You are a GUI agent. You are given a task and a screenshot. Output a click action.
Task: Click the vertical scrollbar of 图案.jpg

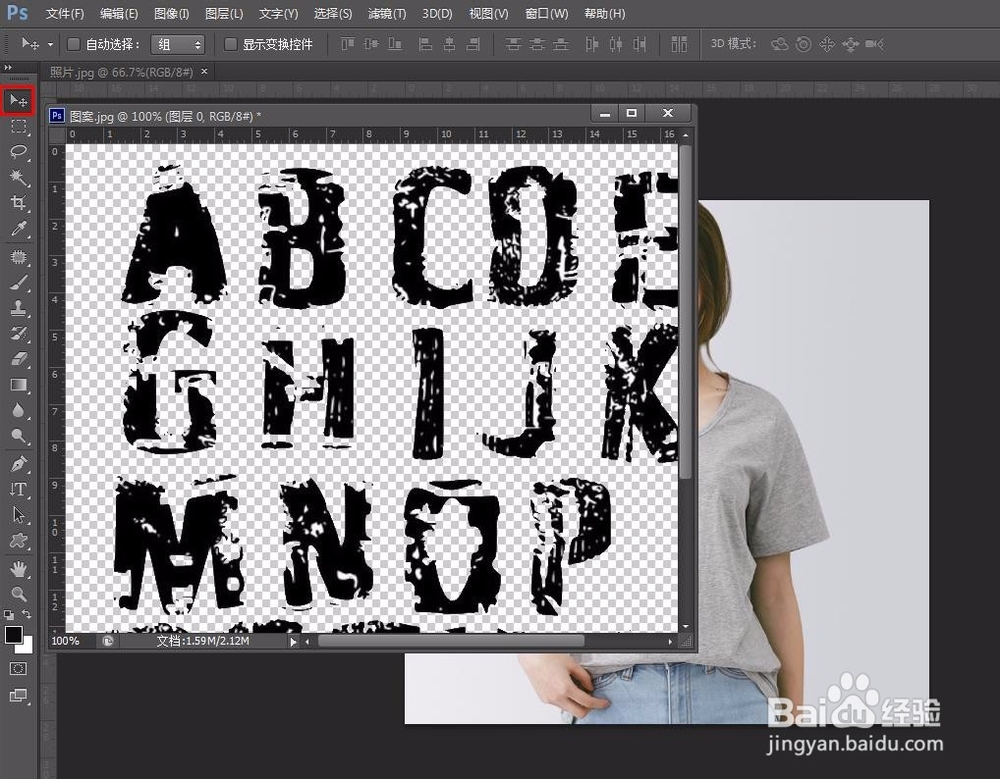pos(686,311)
